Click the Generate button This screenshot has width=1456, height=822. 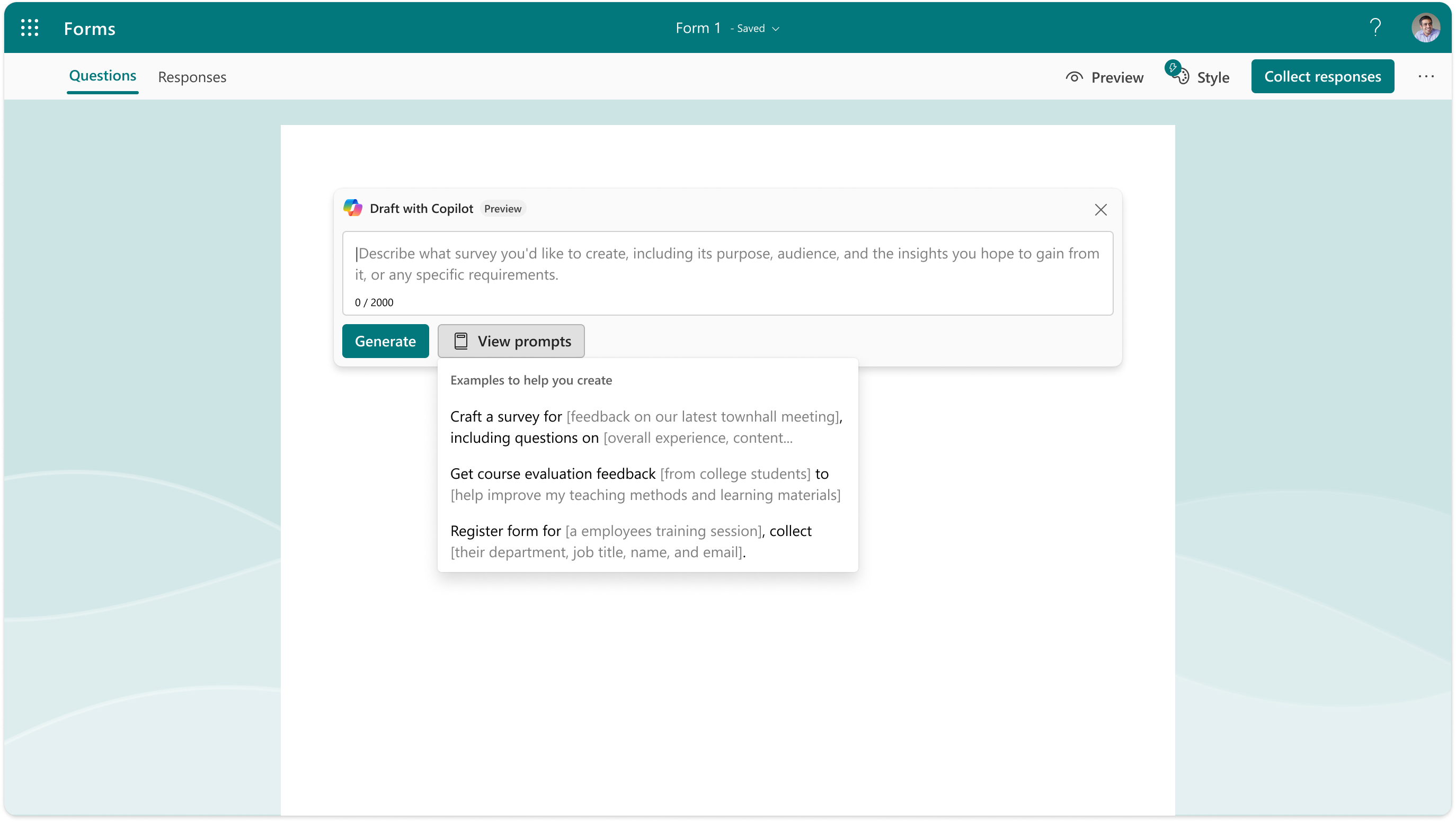point(385,341)
